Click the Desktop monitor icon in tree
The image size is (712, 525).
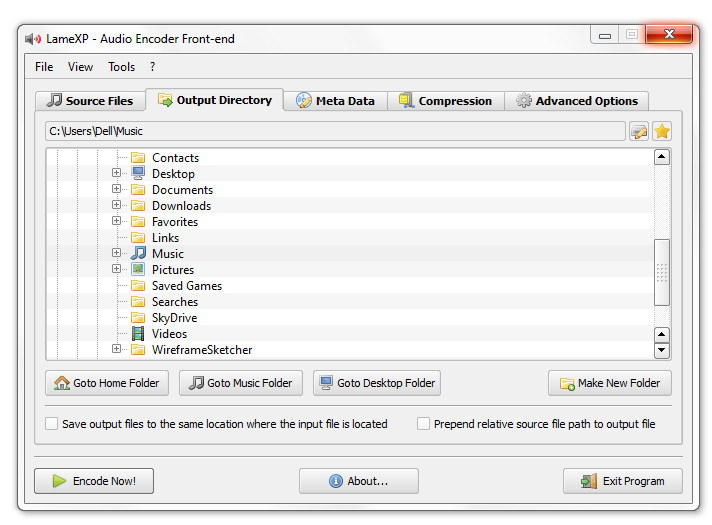[138, 173]
